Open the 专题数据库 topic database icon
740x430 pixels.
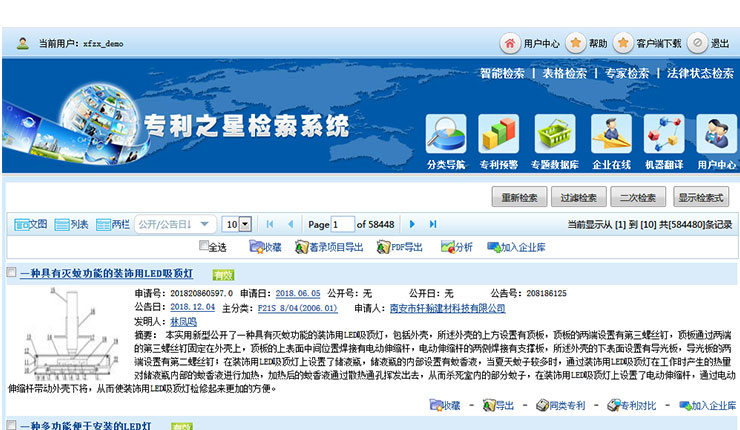[555, 134]
